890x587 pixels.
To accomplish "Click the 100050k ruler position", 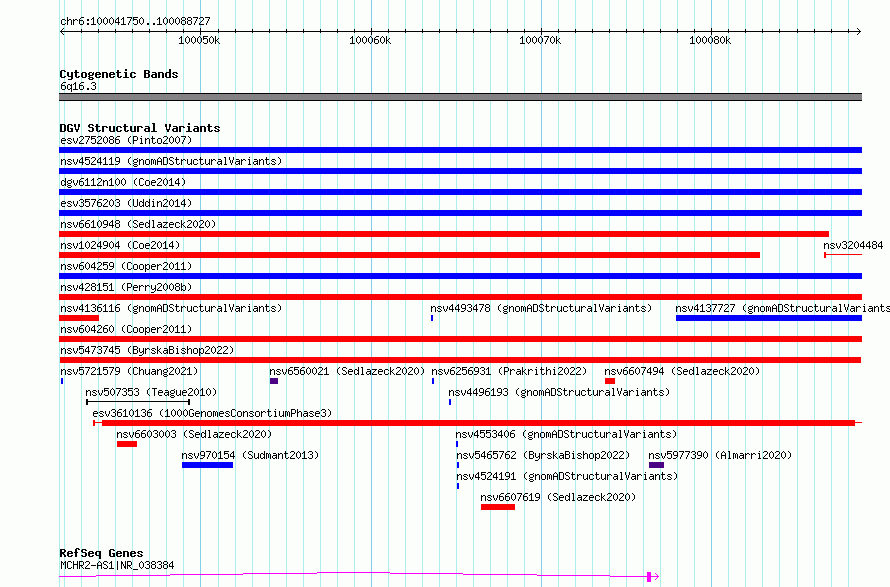I will coord(199,40).
